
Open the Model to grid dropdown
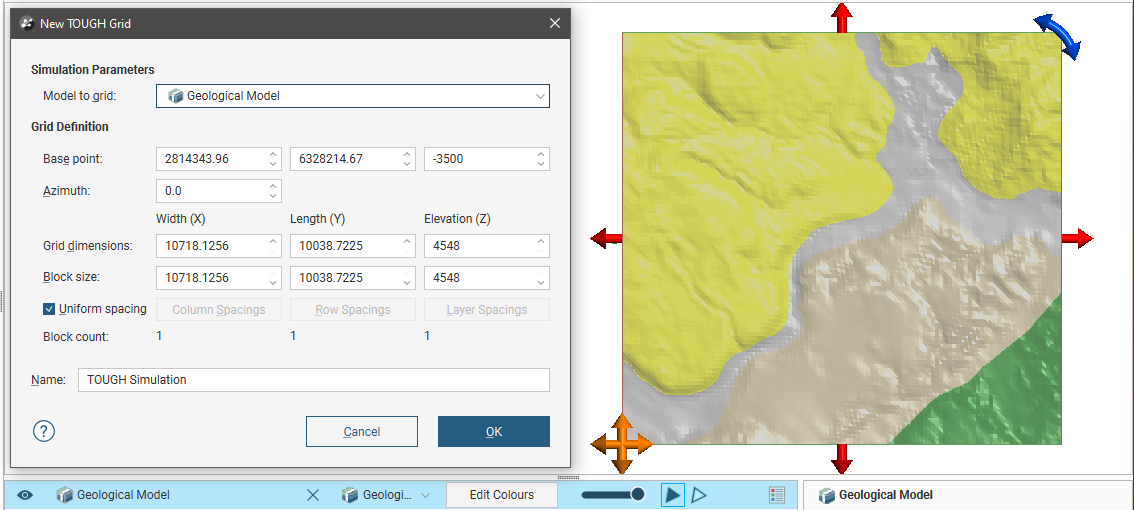coord(353,96)
